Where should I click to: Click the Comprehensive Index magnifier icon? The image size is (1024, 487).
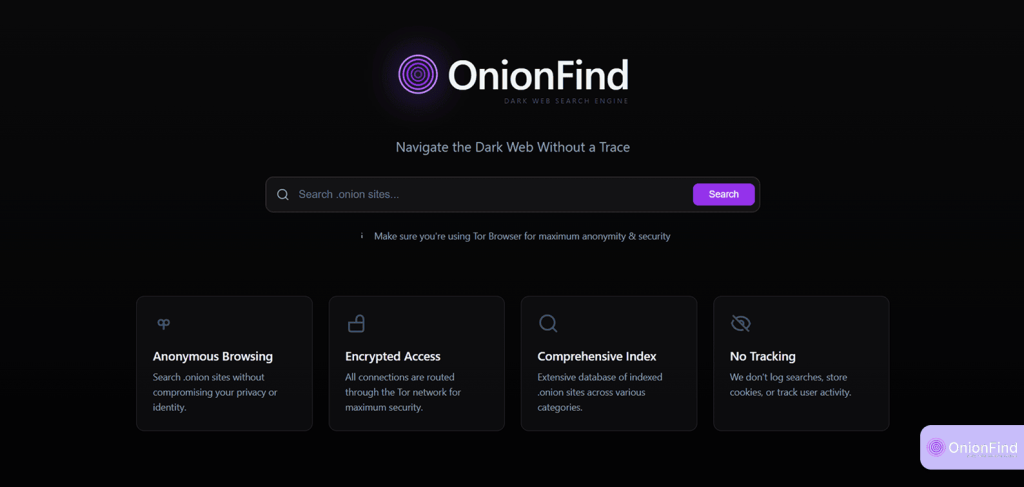548,324
